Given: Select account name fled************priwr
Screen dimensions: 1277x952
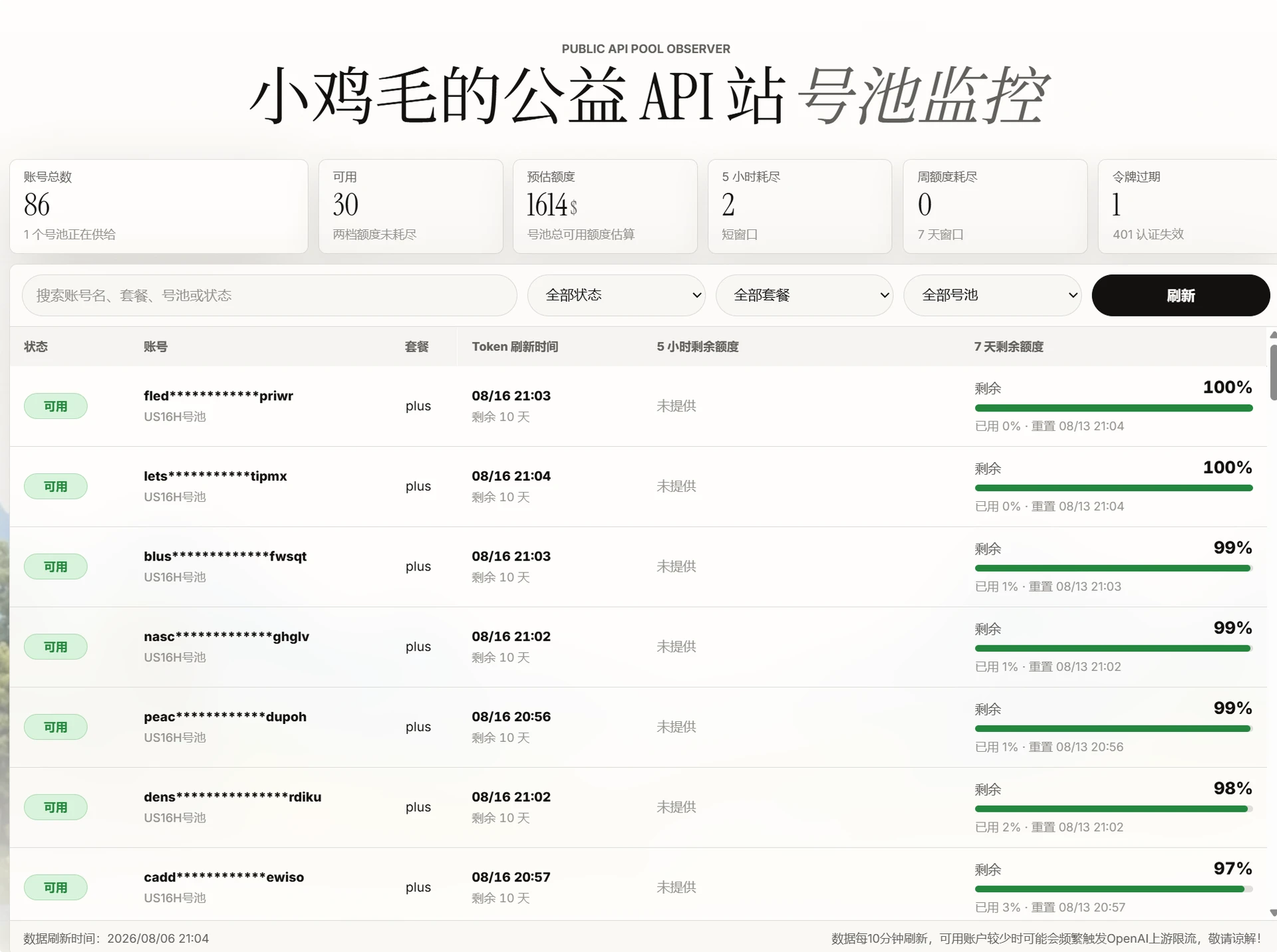Looking at the screenshot, I should [x=218, y=396].
